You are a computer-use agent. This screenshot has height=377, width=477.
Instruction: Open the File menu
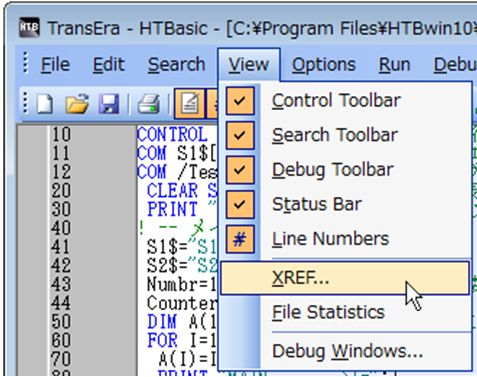[55, 64]
